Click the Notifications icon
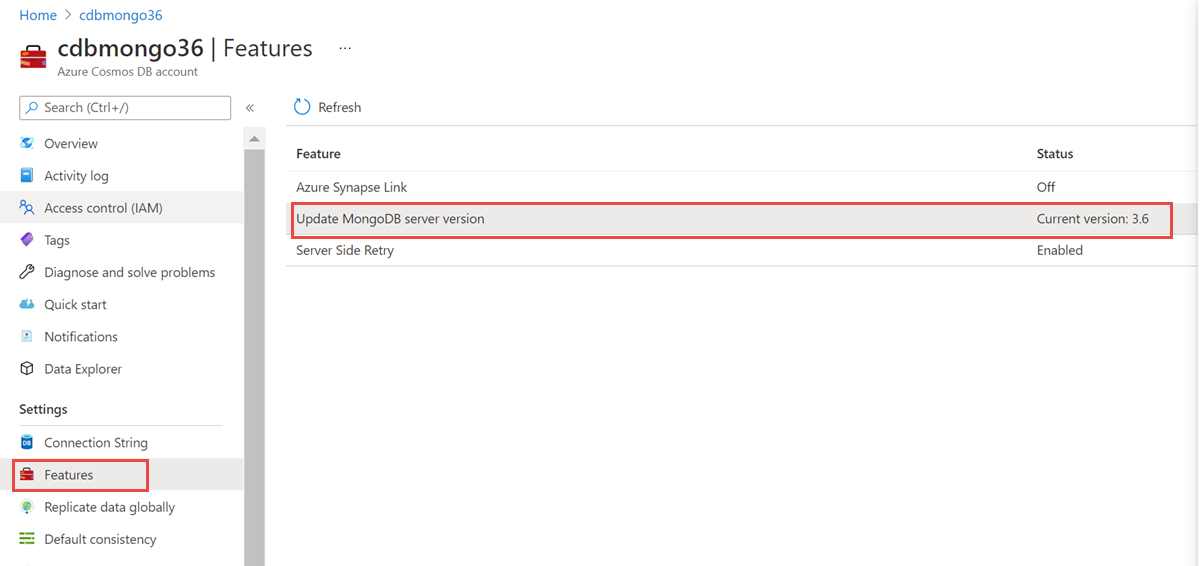1200x566 pixels. [27, 337]
